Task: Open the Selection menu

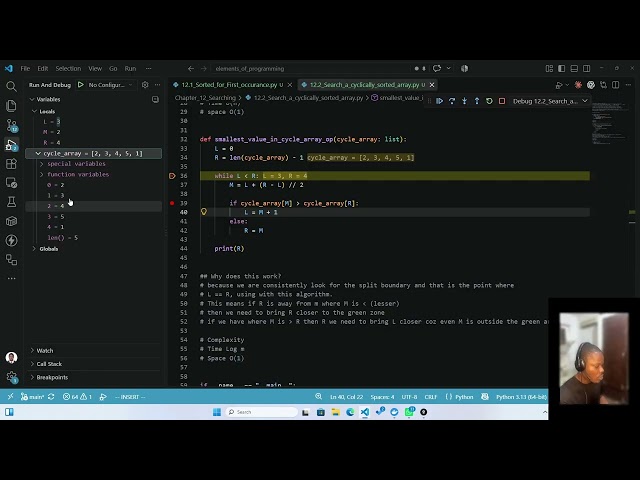Action: (x=68, y=69)
